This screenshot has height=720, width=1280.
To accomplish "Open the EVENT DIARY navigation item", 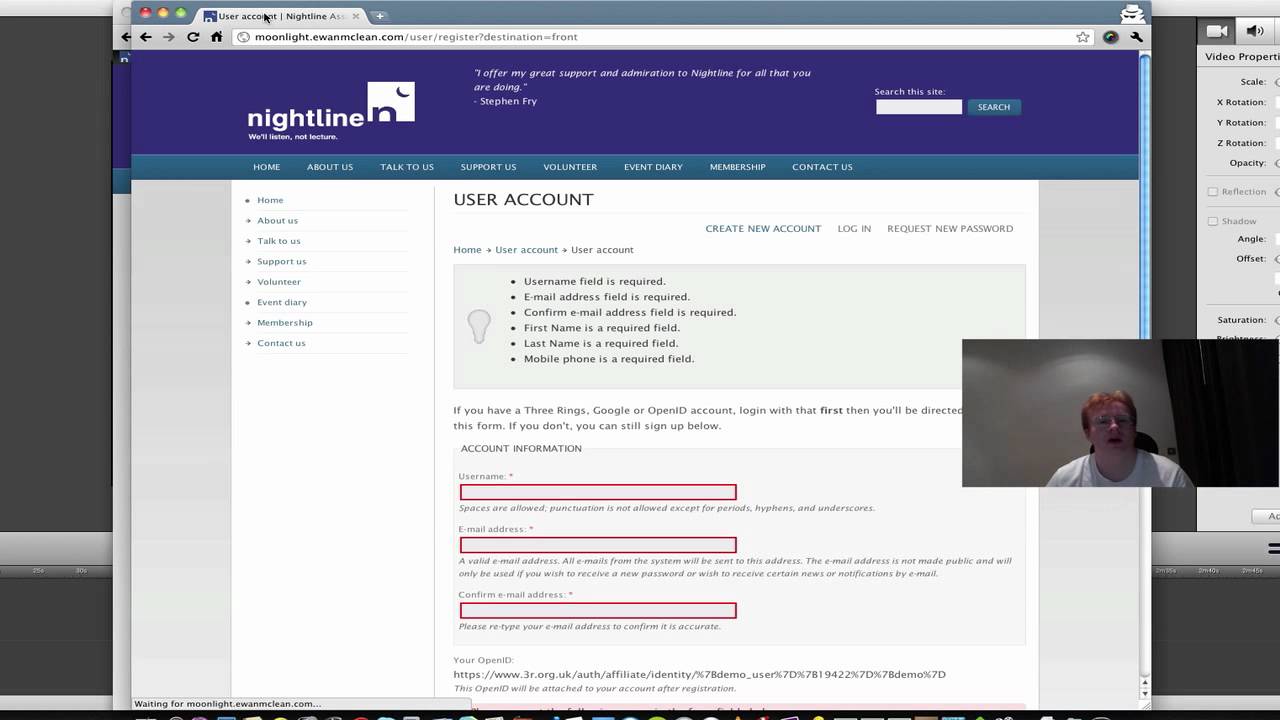I will (653, 167).
